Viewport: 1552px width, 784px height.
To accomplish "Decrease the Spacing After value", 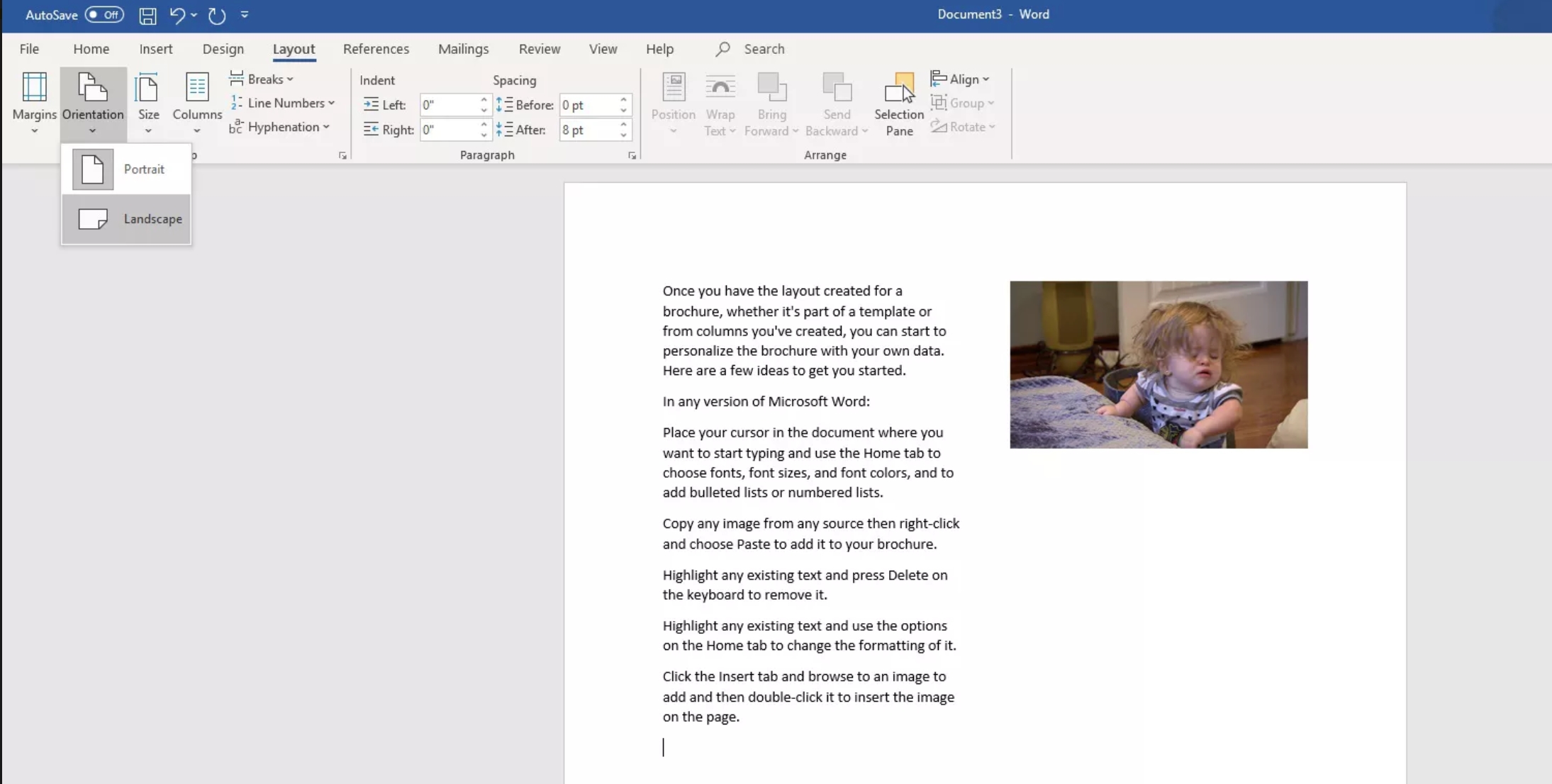I will click(x=623, y=135).
